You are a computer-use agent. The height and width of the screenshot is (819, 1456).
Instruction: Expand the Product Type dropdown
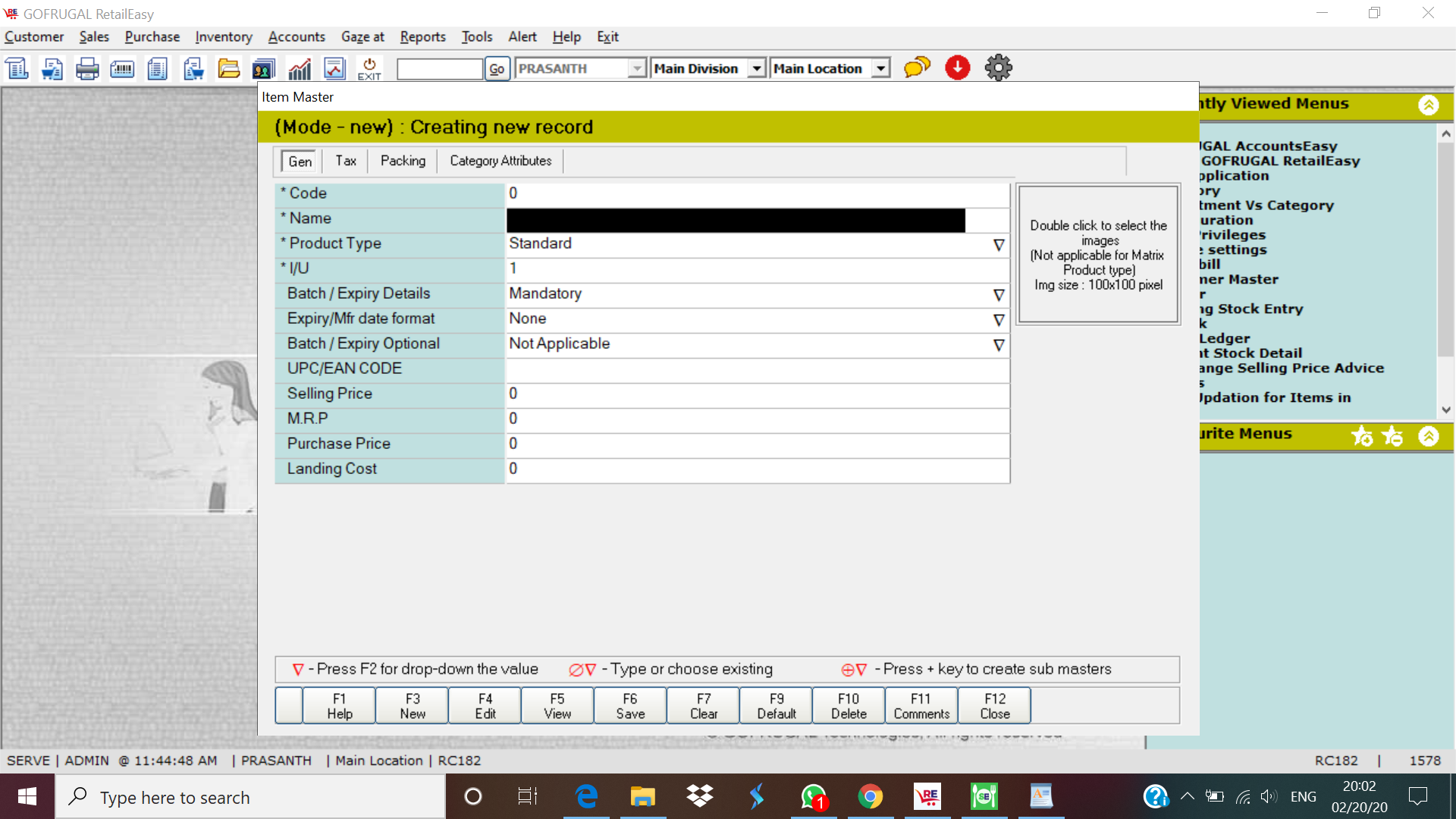(999, 244)
